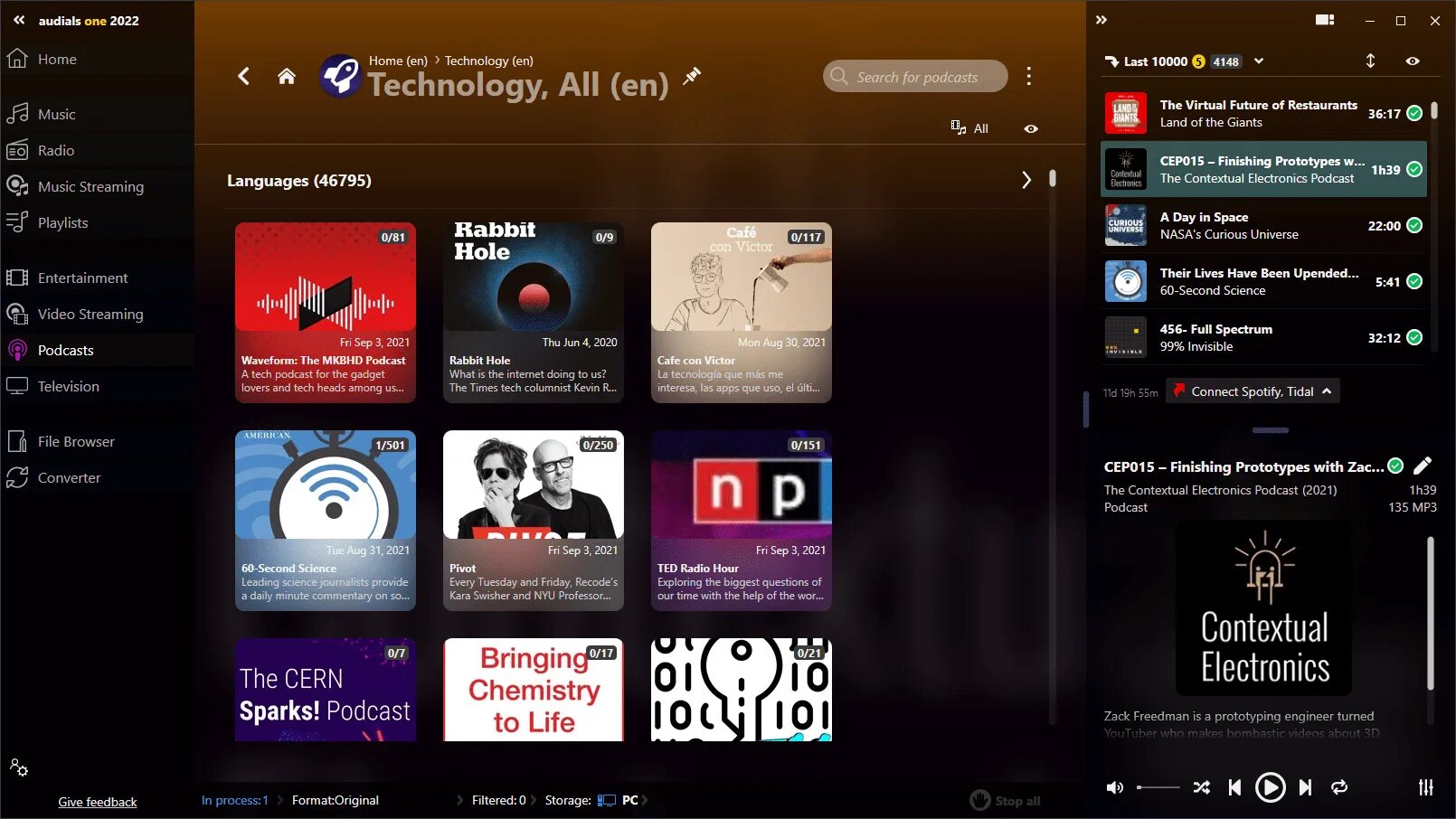Open Music Streaming section

[x=97, y=186]
